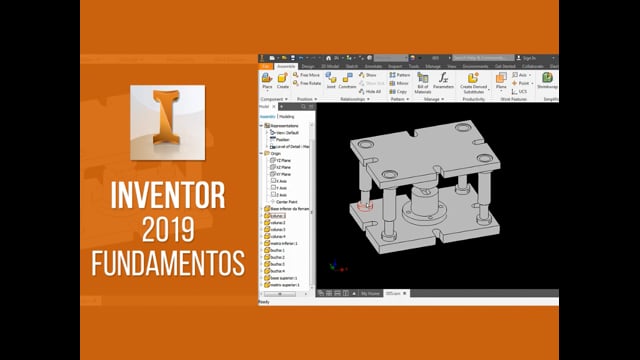
Task: Click Hide All relationships
Action: point(370,91)
